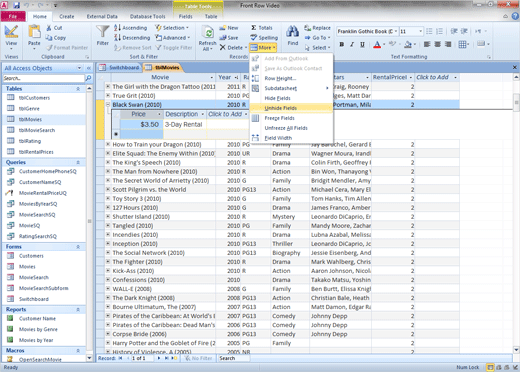This screenshot has width=520, height=372.
Task: Select Row Height menu entry
Action: 291,78
